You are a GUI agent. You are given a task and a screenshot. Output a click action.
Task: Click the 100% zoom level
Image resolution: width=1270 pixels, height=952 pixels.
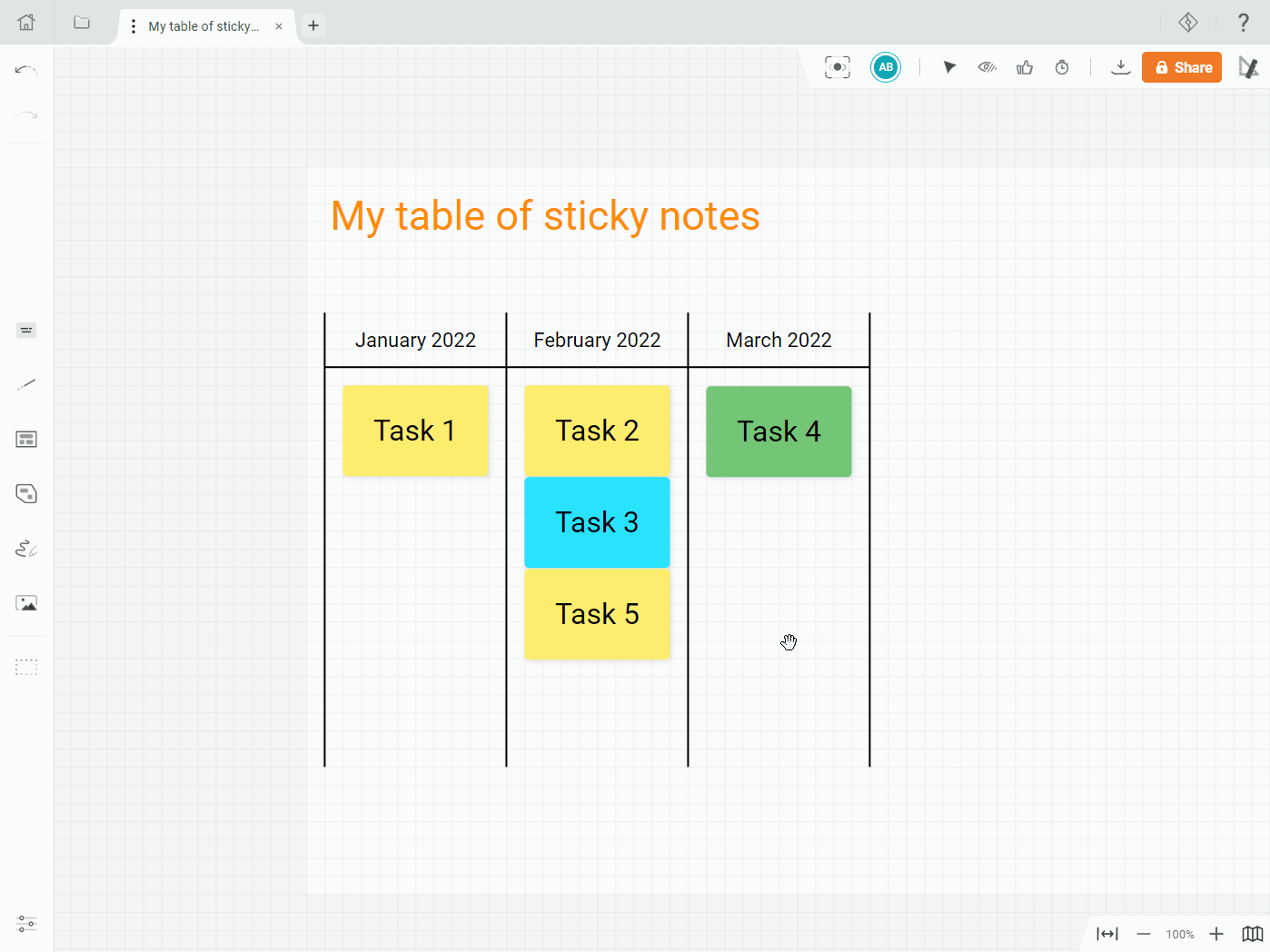coord(1180,935)
